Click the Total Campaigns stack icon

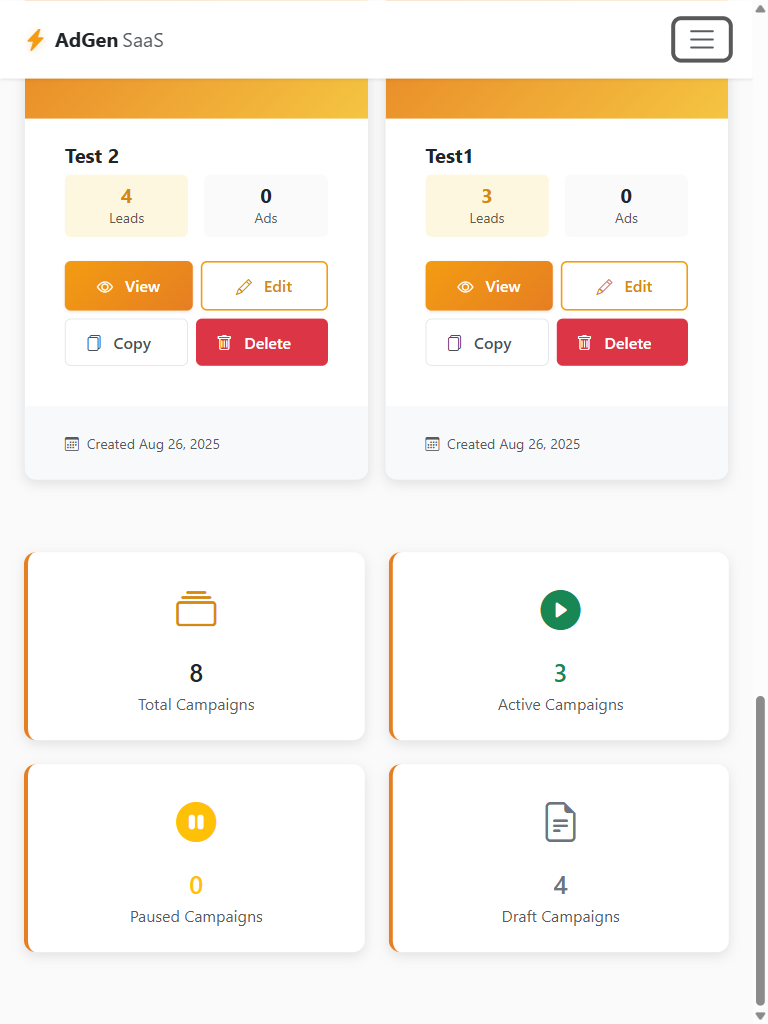[196, 609]
